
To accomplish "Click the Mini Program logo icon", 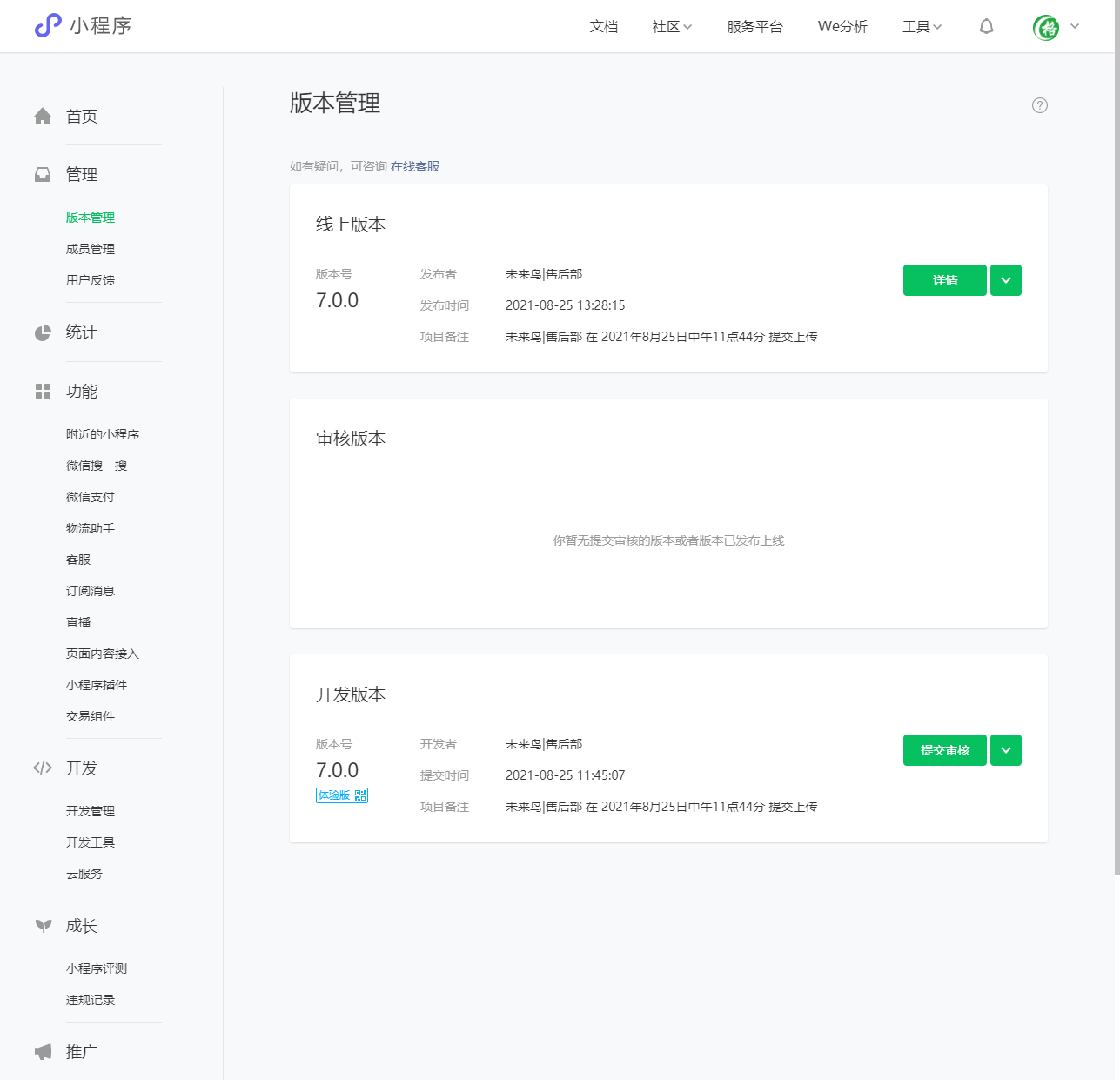I will click(48, 26).
